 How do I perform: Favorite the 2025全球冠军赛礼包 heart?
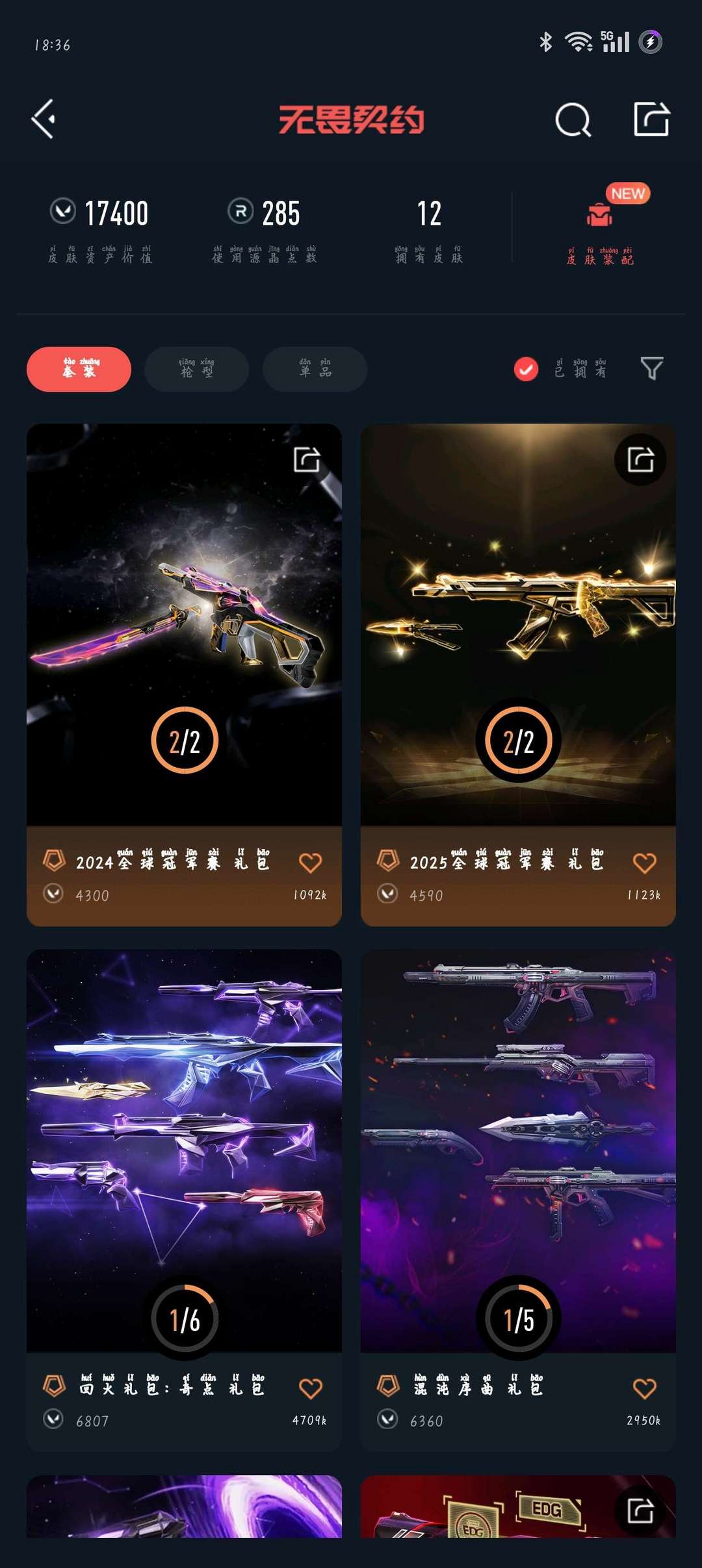tap(644, 863)
